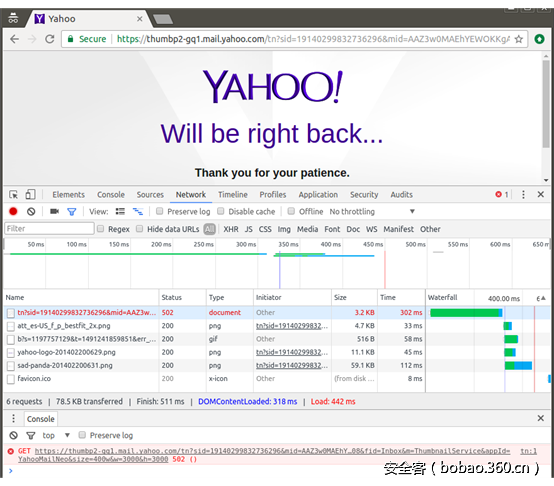
Task: Click the Filter text input field
Action: [49, 229]
